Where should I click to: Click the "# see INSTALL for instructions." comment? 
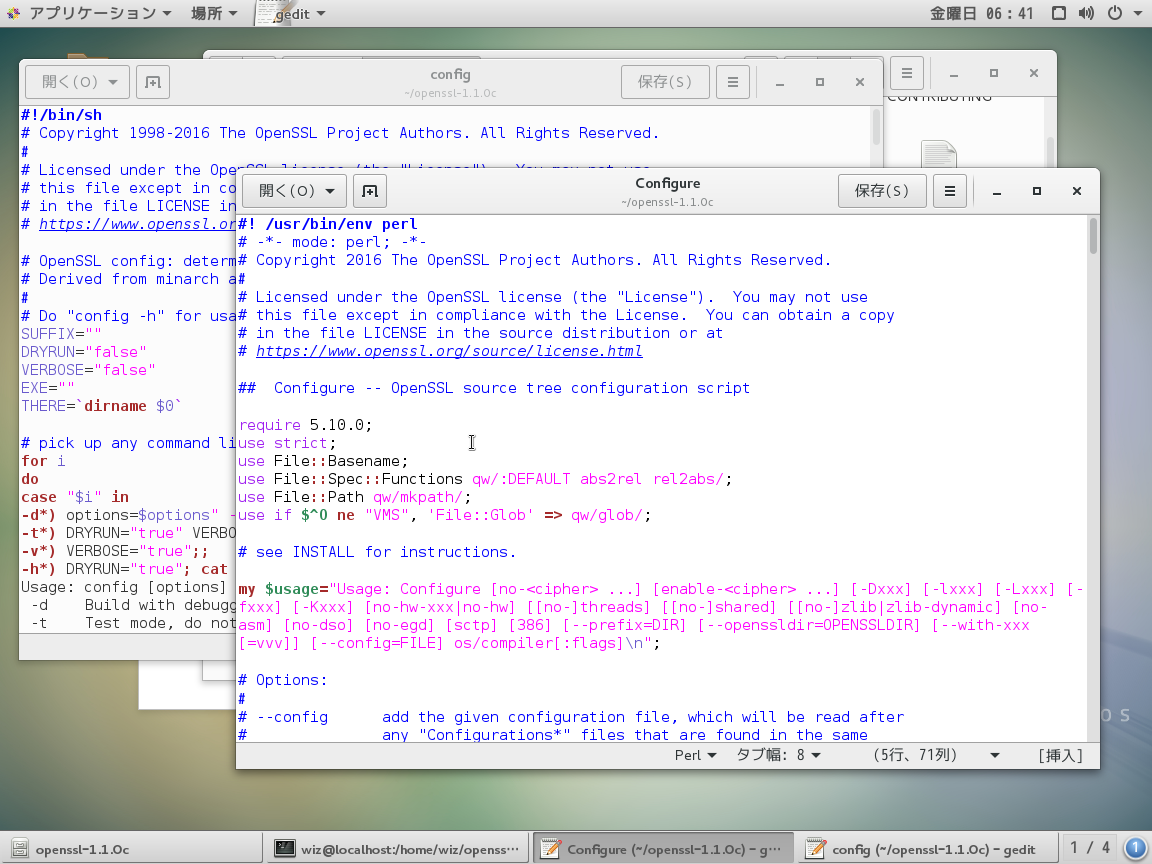(377, 552)
